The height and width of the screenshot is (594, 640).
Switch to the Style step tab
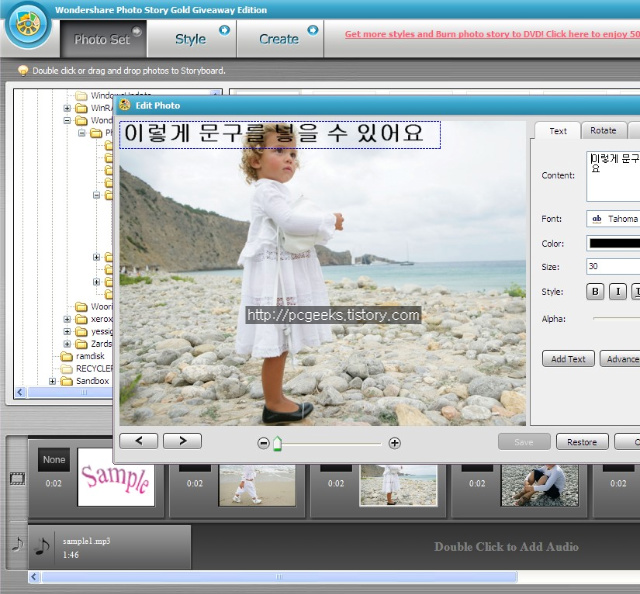tap(191, 39)
